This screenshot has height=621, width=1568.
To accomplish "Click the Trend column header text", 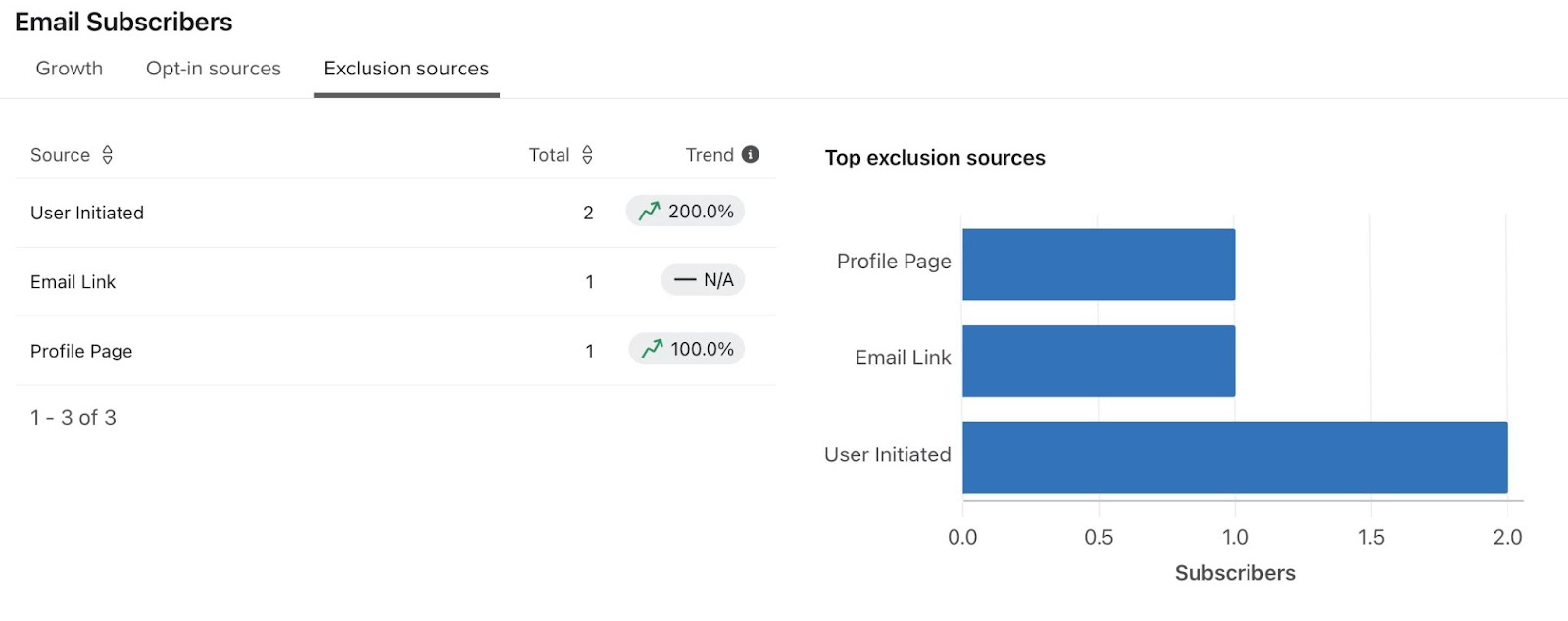I will 710,155.
